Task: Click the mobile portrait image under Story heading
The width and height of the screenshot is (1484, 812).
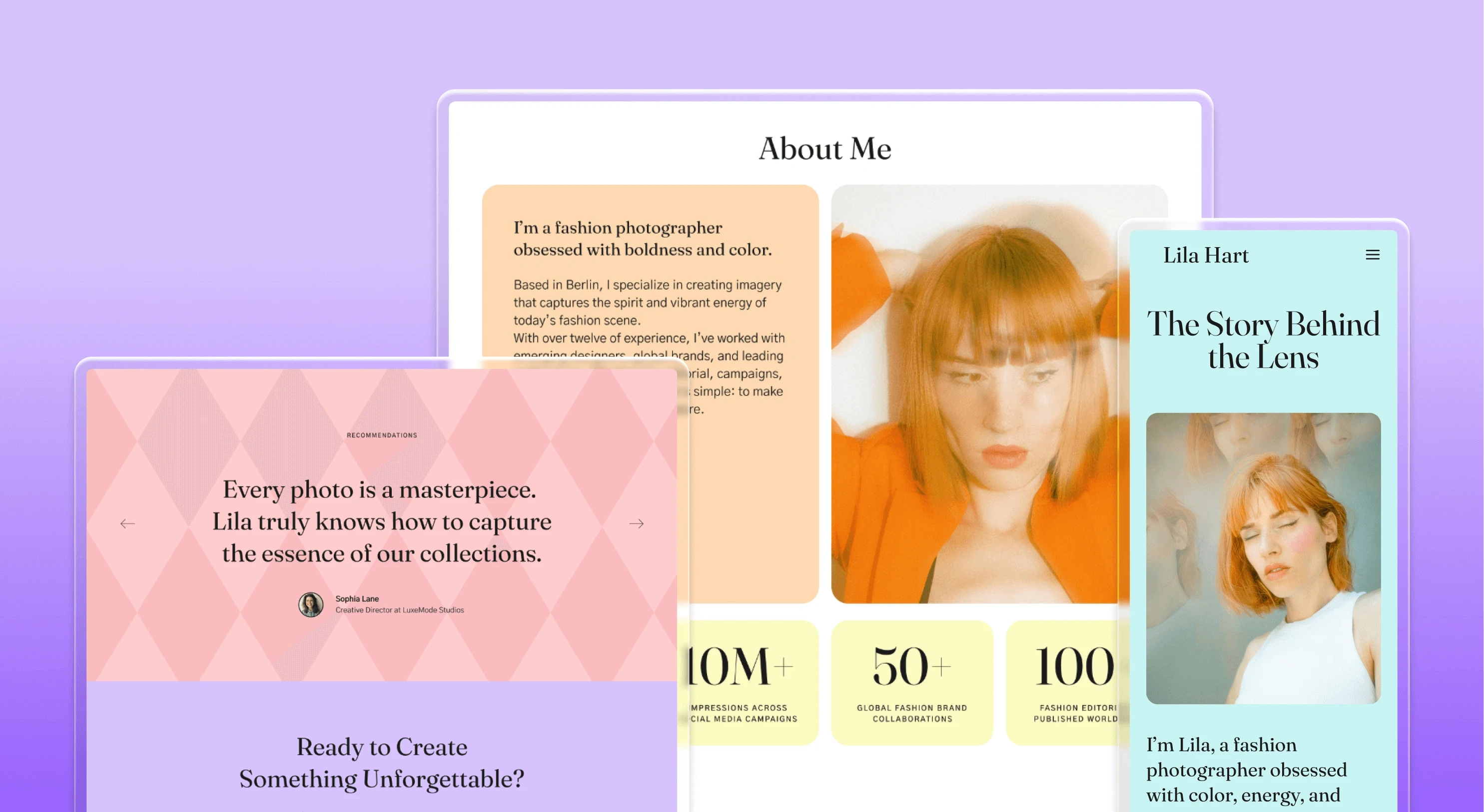Action: pos(1263,558)
